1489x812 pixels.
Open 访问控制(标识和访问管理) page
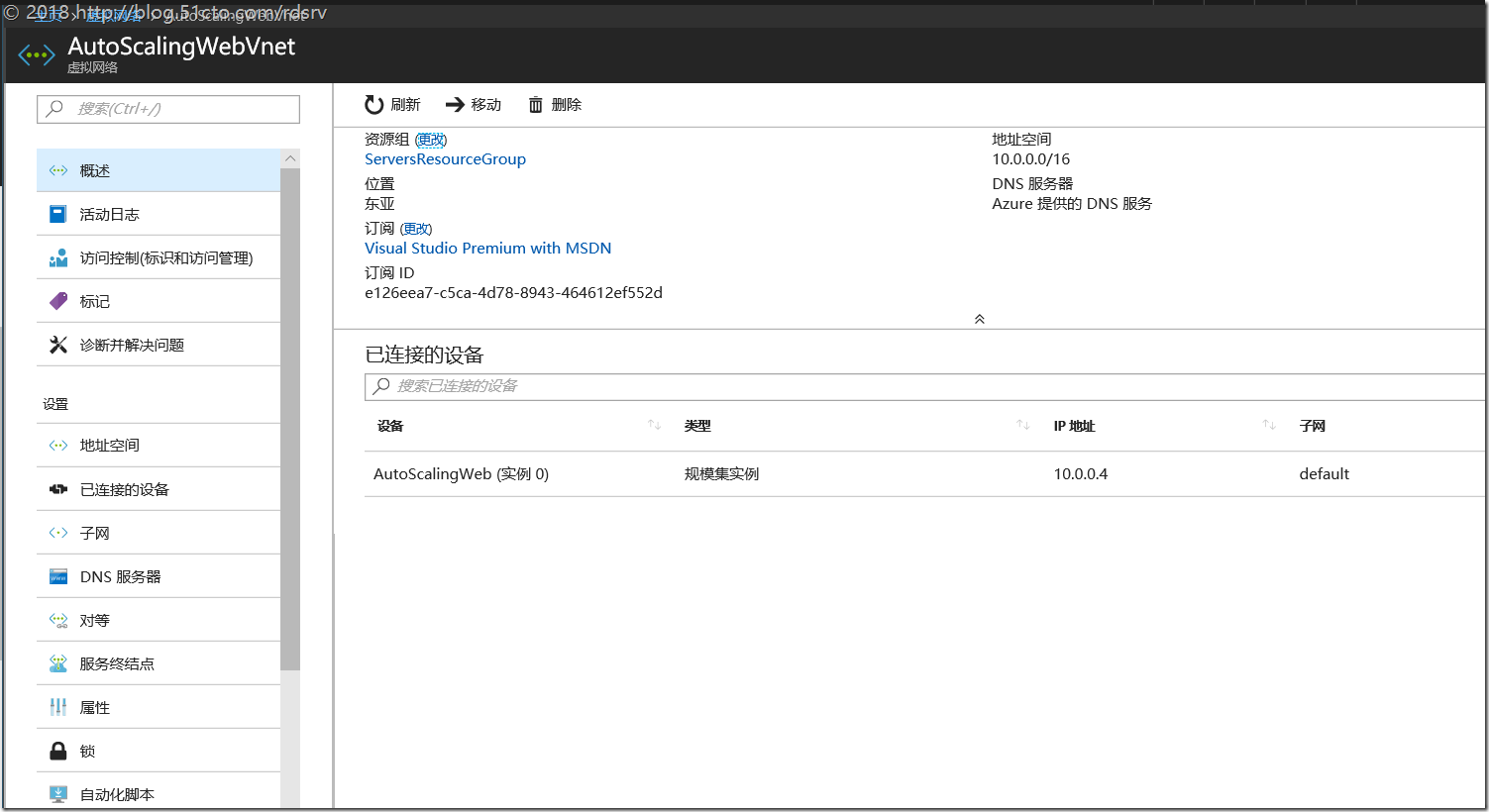159,257
